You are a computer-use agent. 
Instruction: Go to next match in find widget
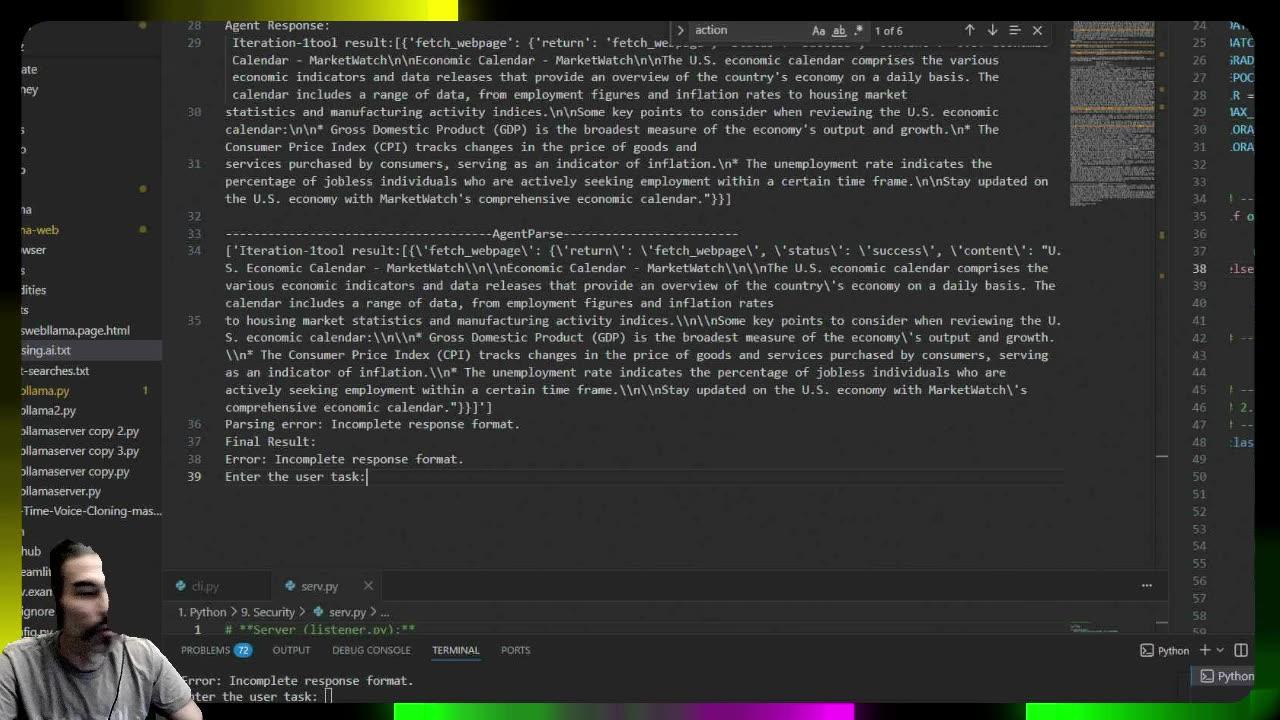992,31
